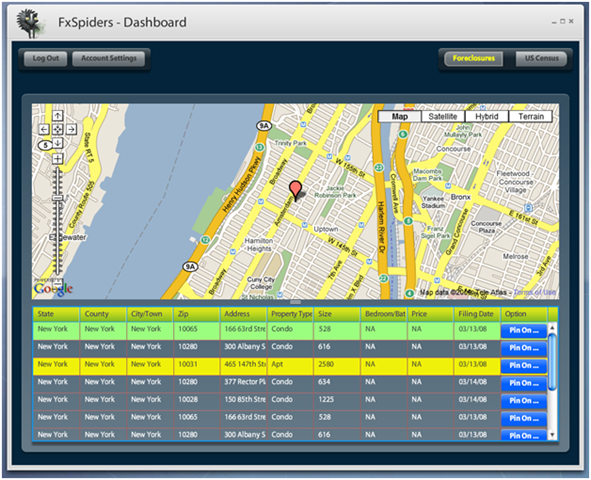Sort by the Size column header
591x480 pixels.
[x=337, y=314]
